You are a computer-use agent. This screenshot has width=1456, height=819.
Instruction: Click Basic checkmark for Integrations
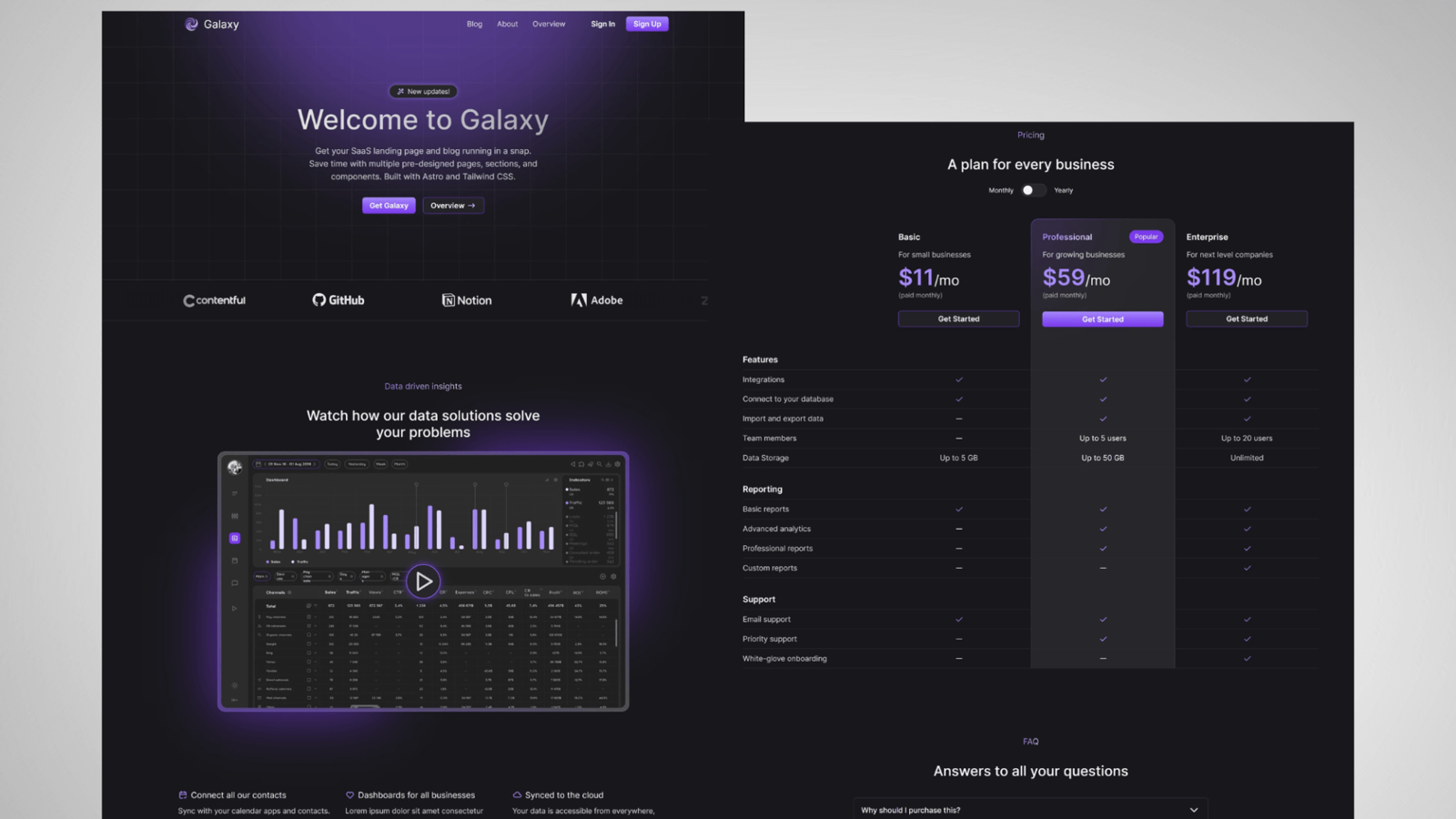pos(959,379)
